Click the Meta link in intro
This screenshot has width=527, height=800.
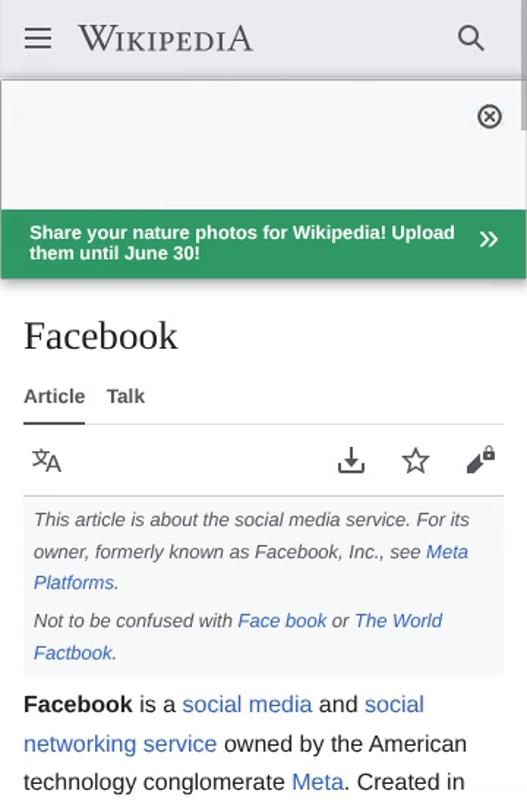[x=317, y=782]
